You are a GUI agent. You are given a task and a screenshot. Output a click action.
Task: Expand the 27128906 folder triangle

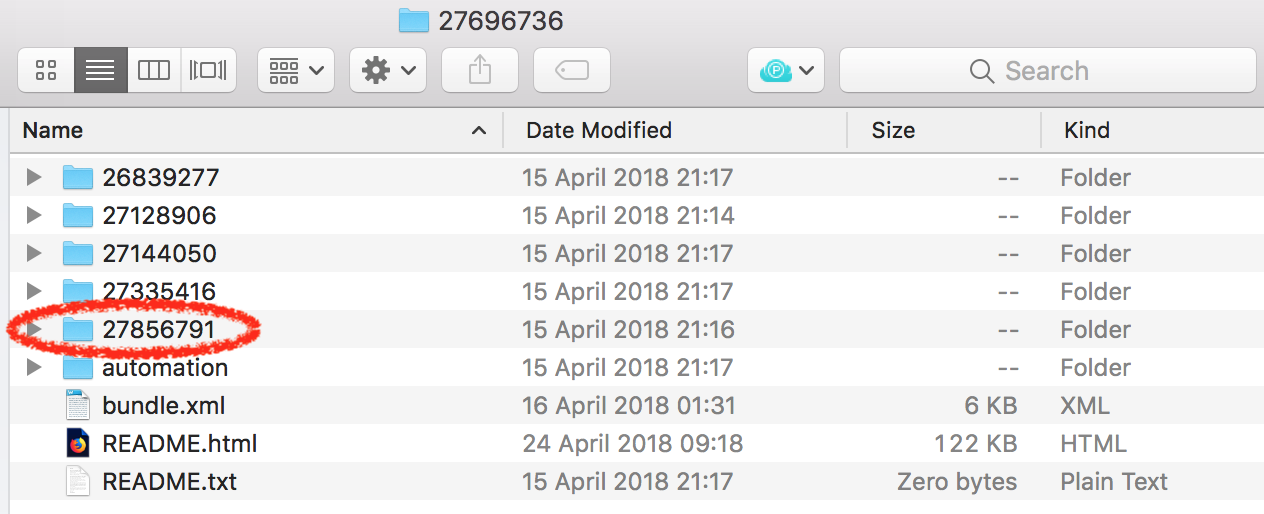coord(34,216)
